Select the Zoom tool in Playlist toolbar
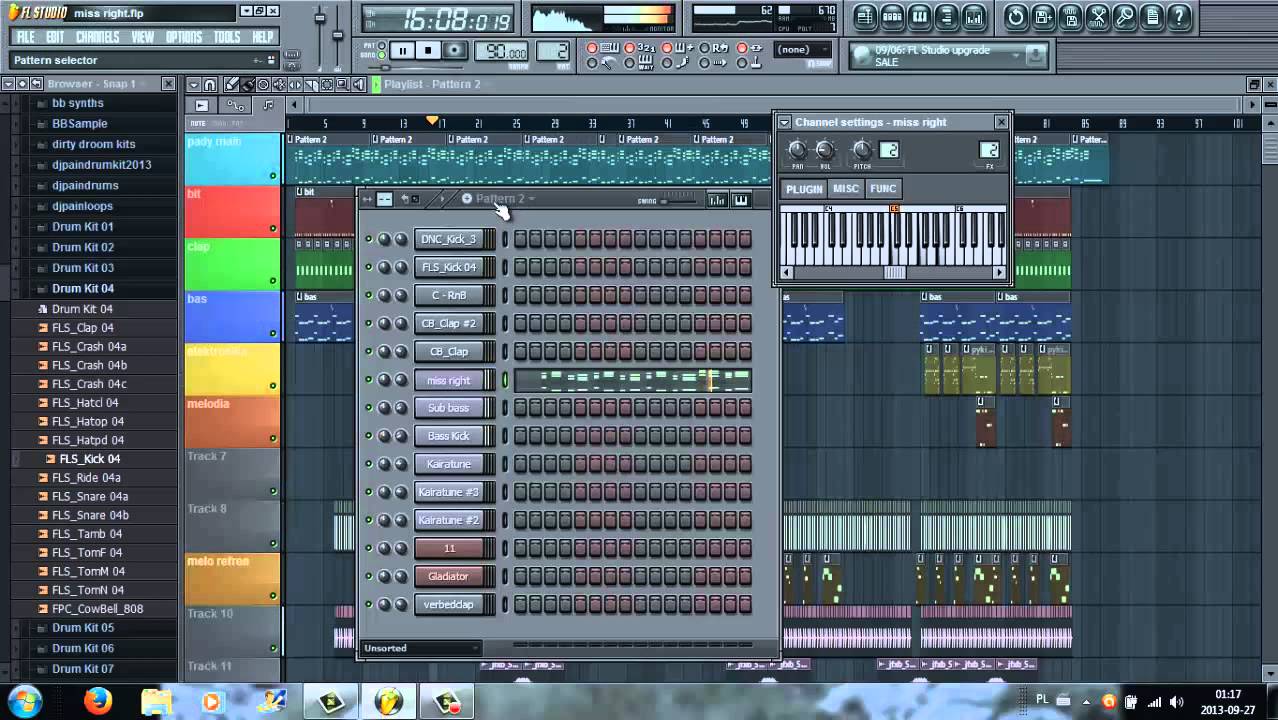This screenshot has width=1278, height=720. click(x=343, y=85)
